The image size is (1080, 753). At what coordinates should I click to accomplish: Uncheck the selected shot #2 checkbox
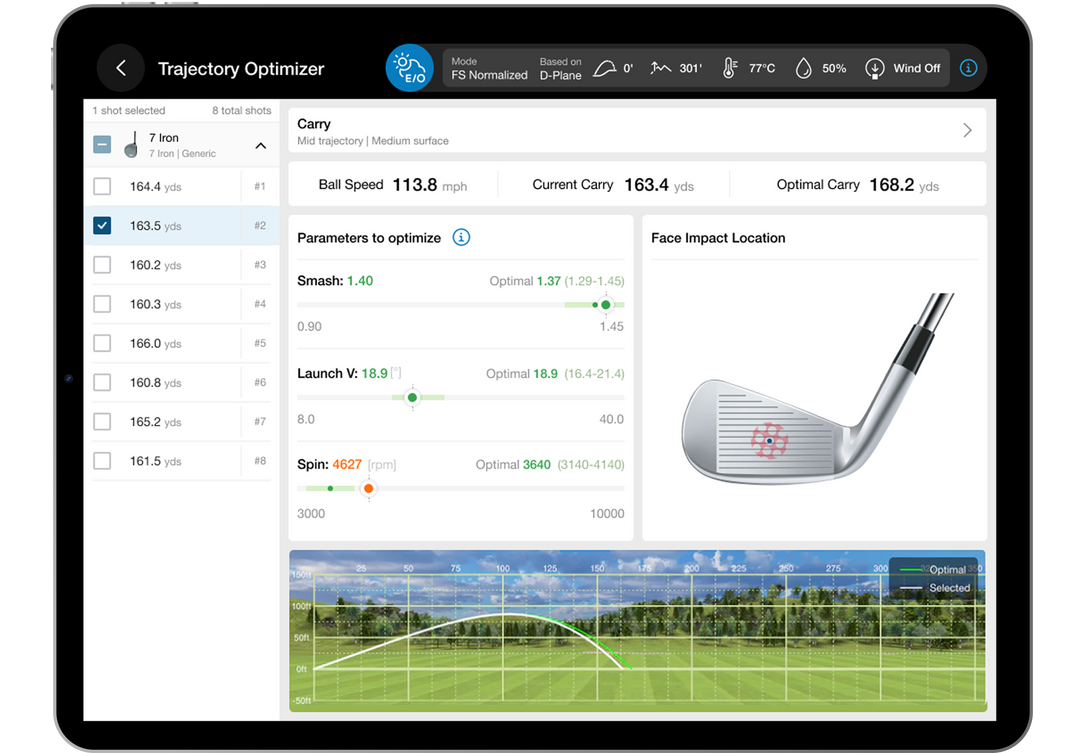pos(101,225)
